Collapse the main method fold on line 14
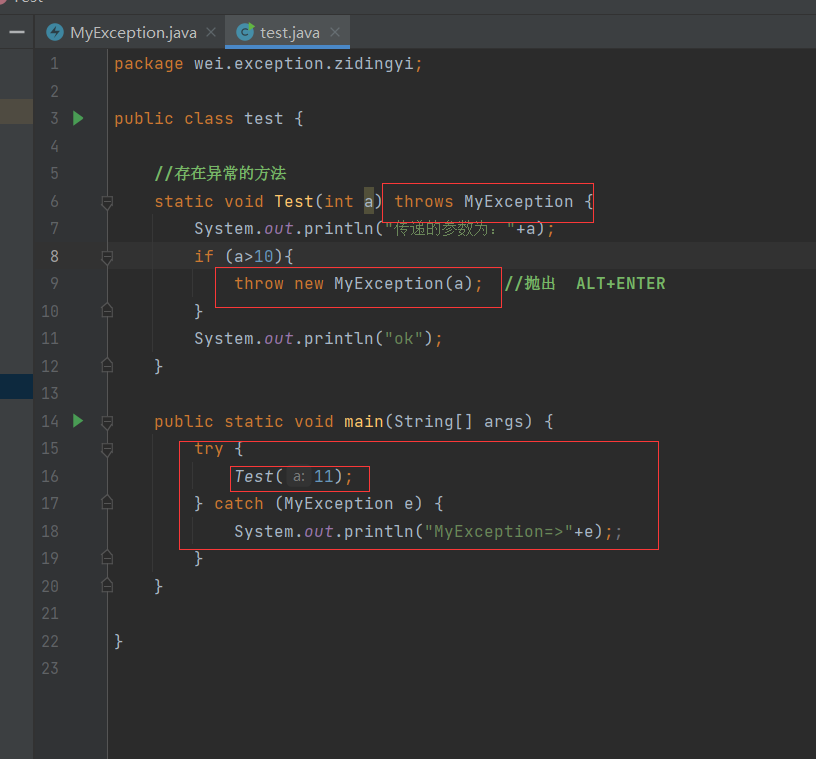This screenshot has width=816, height=759. pyautogui.click(x=107, y=422)
